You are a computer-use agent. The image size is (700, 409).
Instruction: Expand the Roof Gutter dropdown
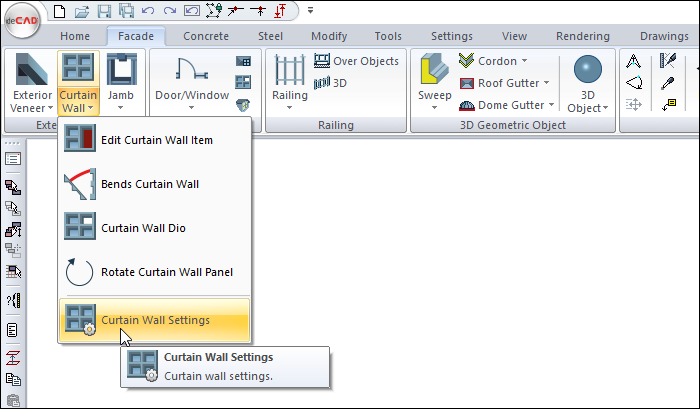pyautogui.click(x=547, y=83)
